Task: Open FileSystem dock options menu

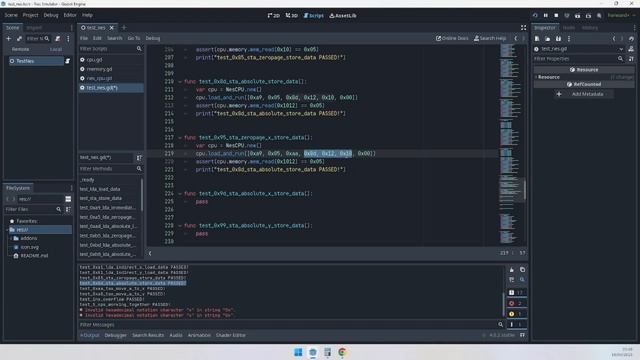Action: [x=71, y=188]
